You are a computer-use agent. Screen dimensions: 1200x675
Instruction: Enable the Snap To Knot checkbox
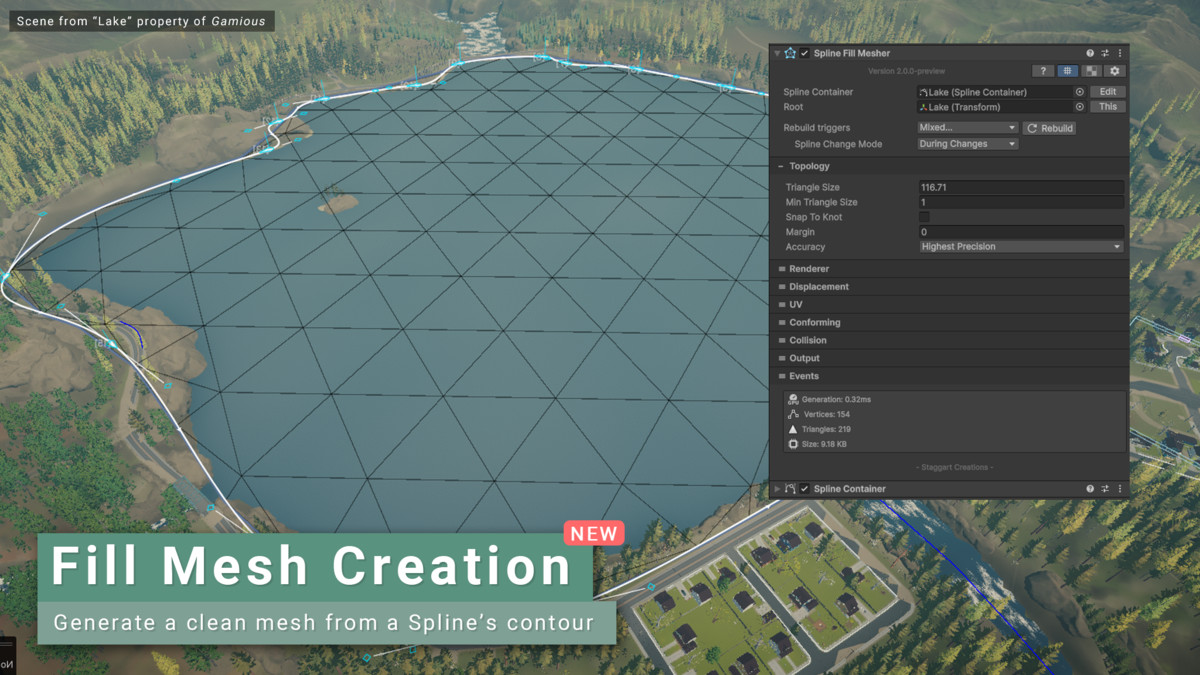click(x=924, y=216)
